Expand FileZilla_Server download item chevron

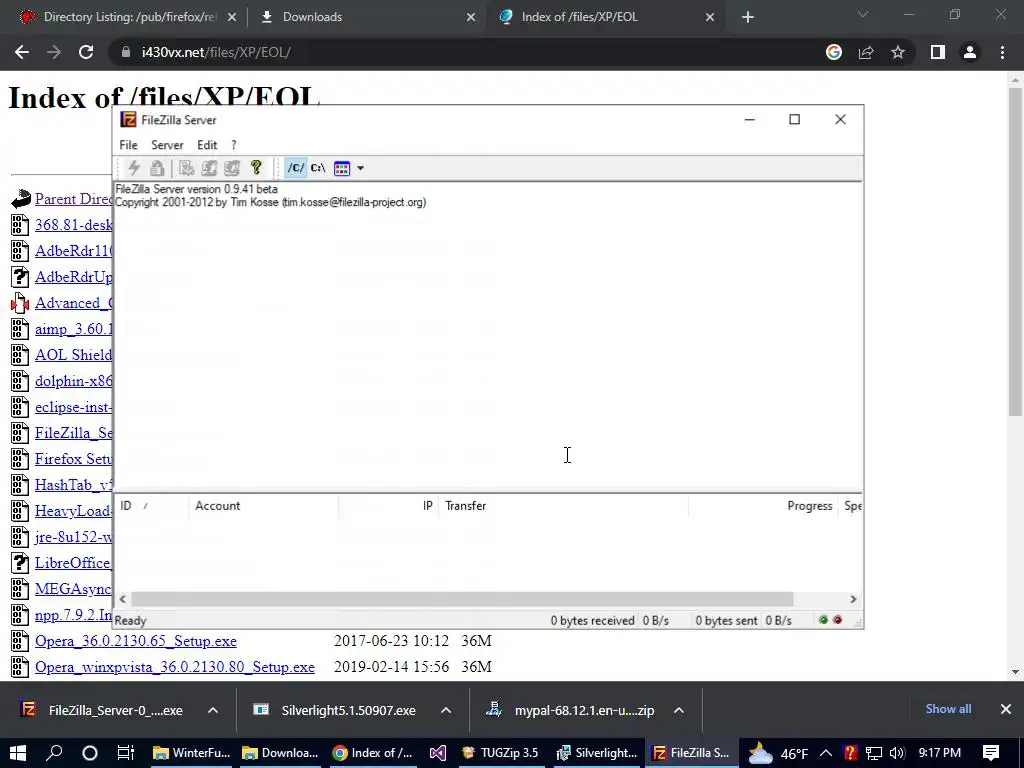[213, 711]
